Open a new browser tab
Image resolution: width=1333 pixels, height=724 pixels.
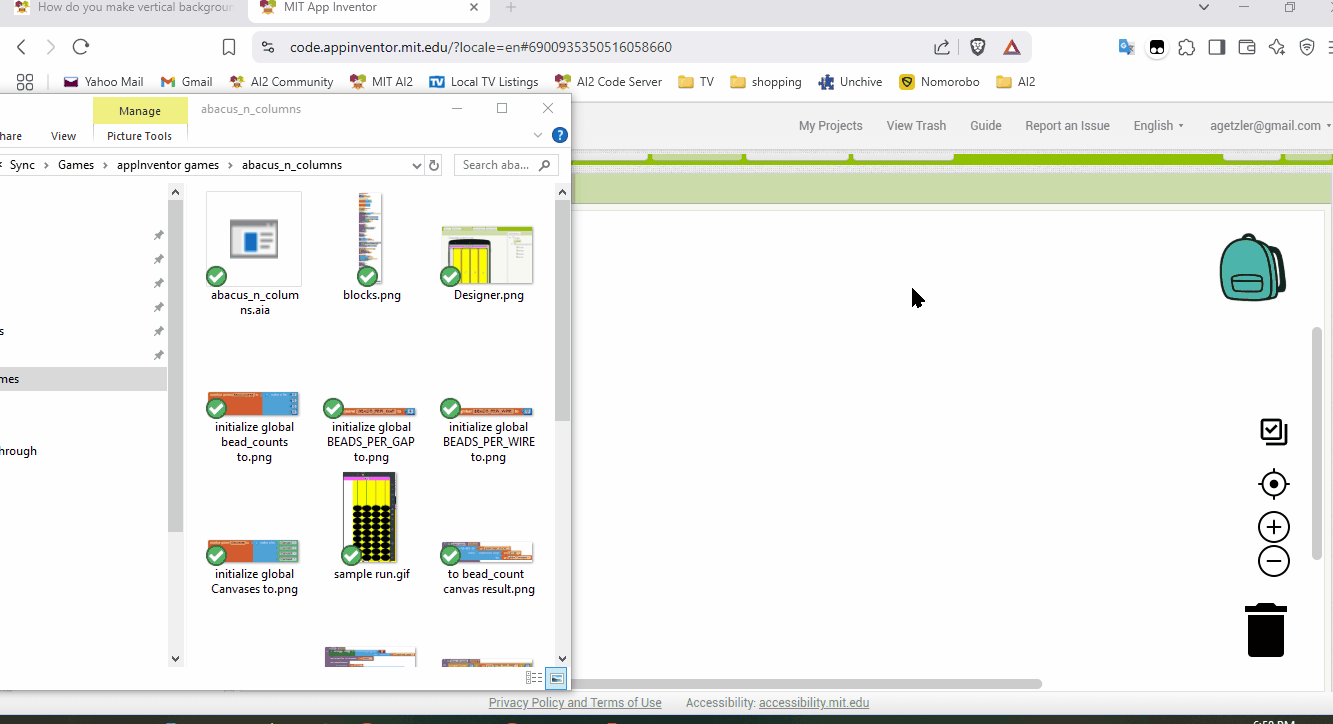click(511, 8)
